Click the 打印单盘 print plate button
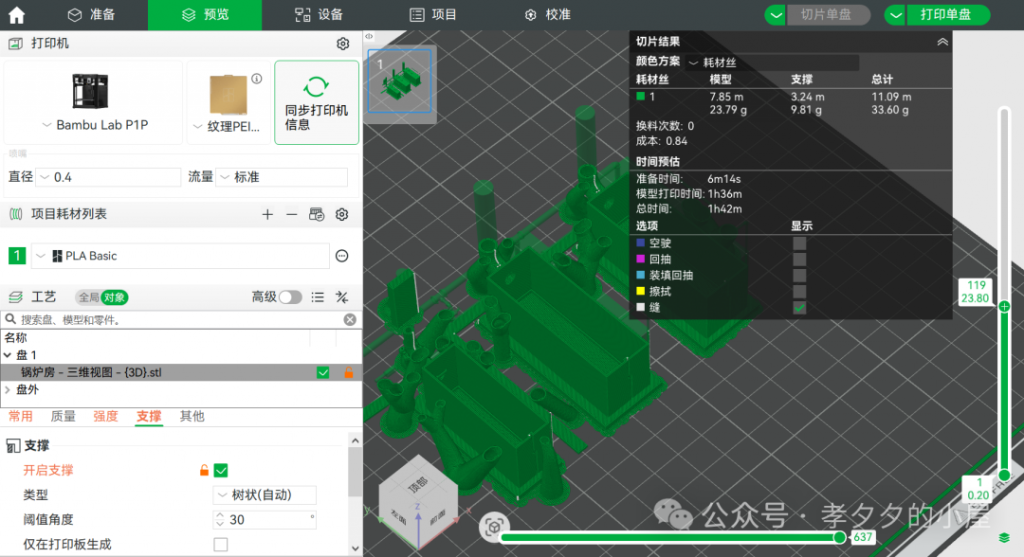This screenshot has height=557, width=1024. (x=938, y=15)
